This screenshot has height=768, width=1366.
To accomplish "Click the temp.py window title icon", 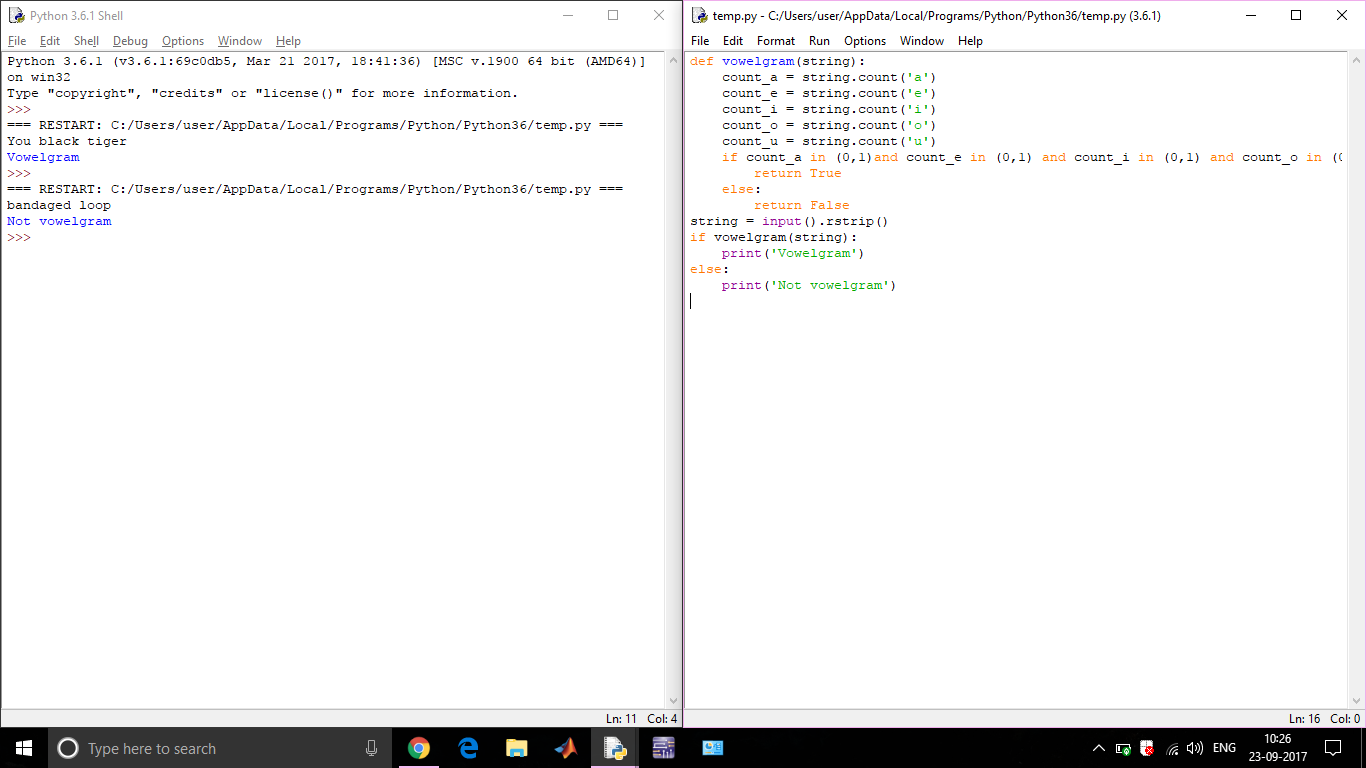I will coord(699,16).
